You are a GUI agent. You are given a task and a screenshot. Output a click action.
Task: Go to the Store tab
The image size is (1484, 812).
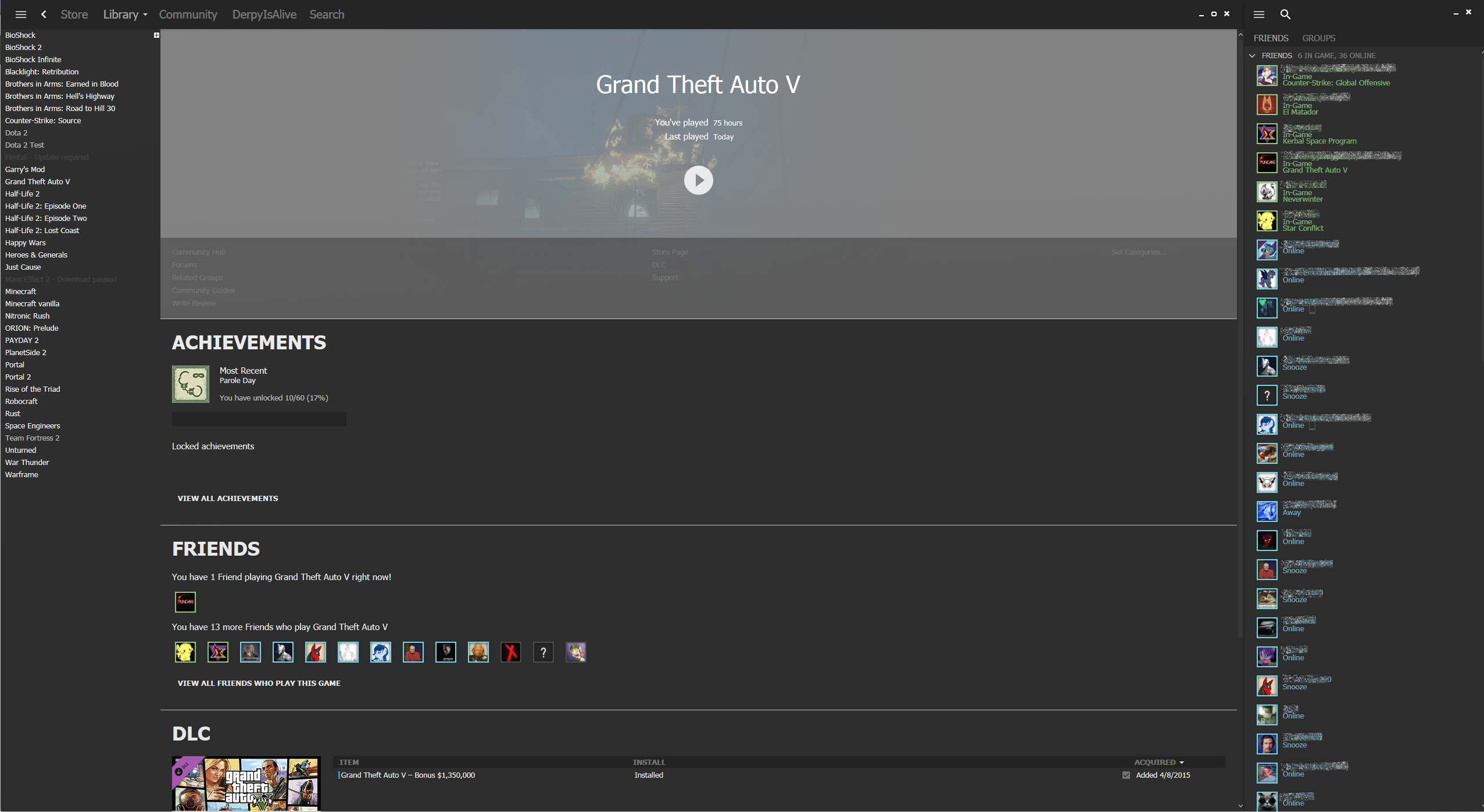point(74,15)
